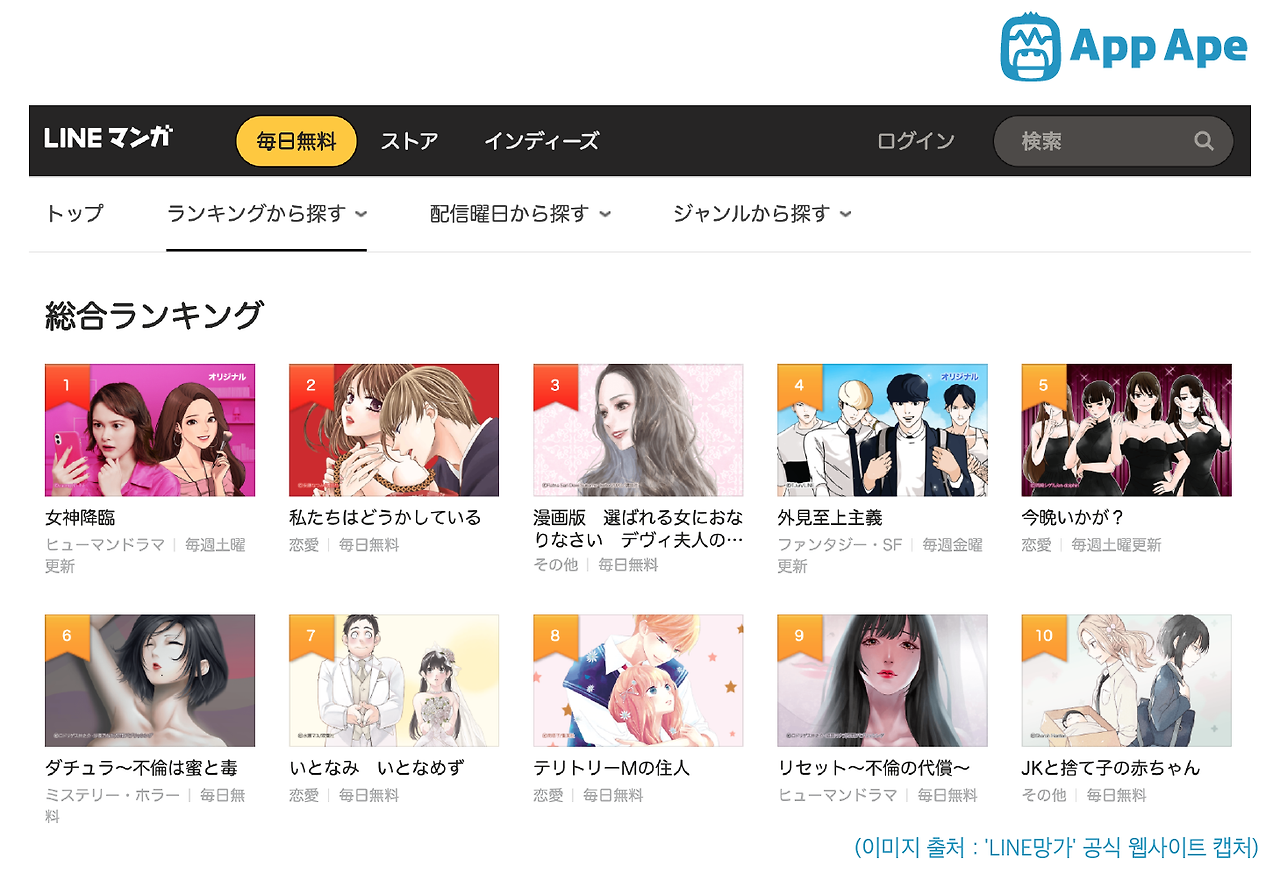
Task: Switch to the ストア tab
Action: [409, 141]
